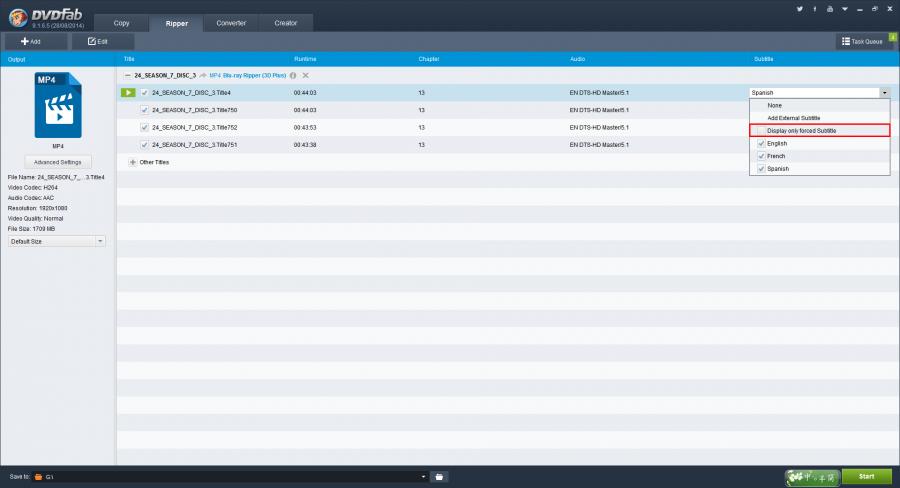Close the Spanish subtitle dropdown arrow
The image size is (900, 488).
tap(885, 92)
